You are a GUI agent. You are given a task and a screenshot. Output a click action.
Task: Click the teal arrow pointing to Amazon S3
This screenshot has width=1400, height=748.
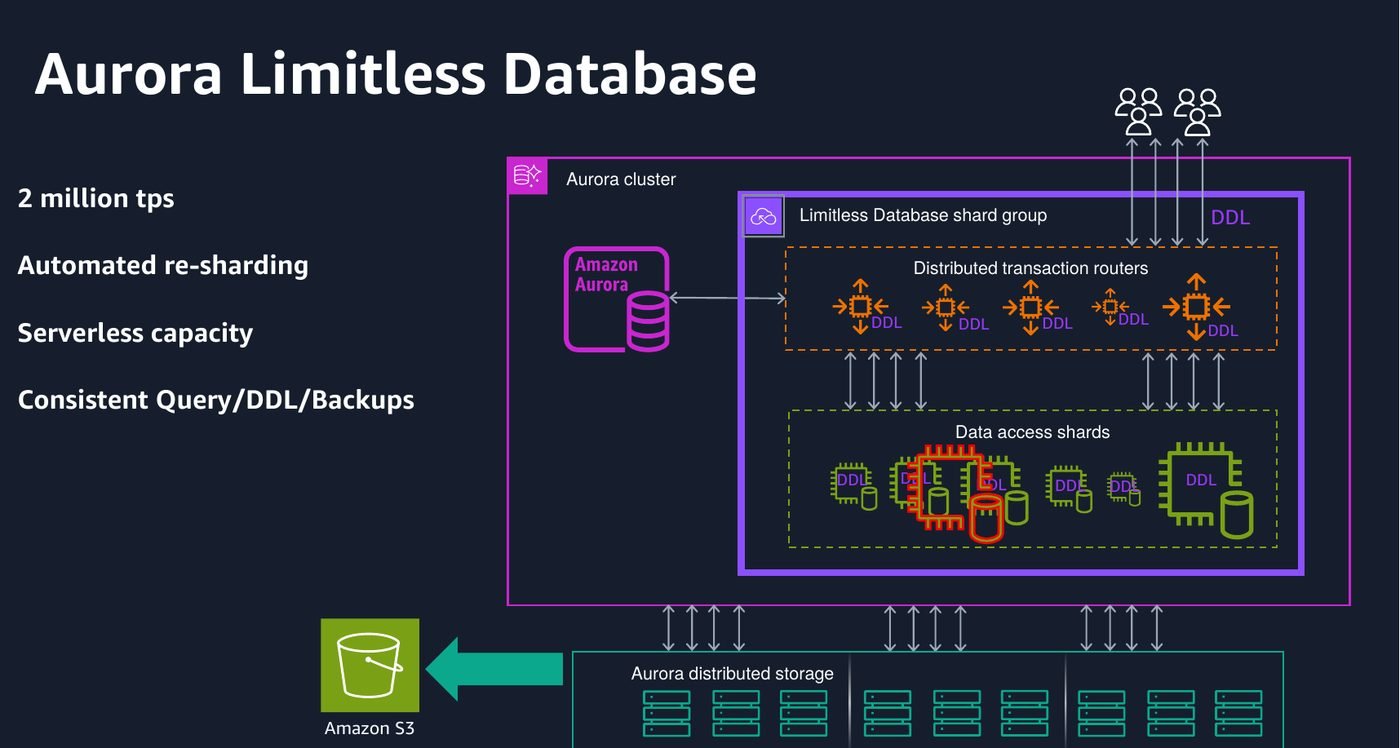point(494,668)
